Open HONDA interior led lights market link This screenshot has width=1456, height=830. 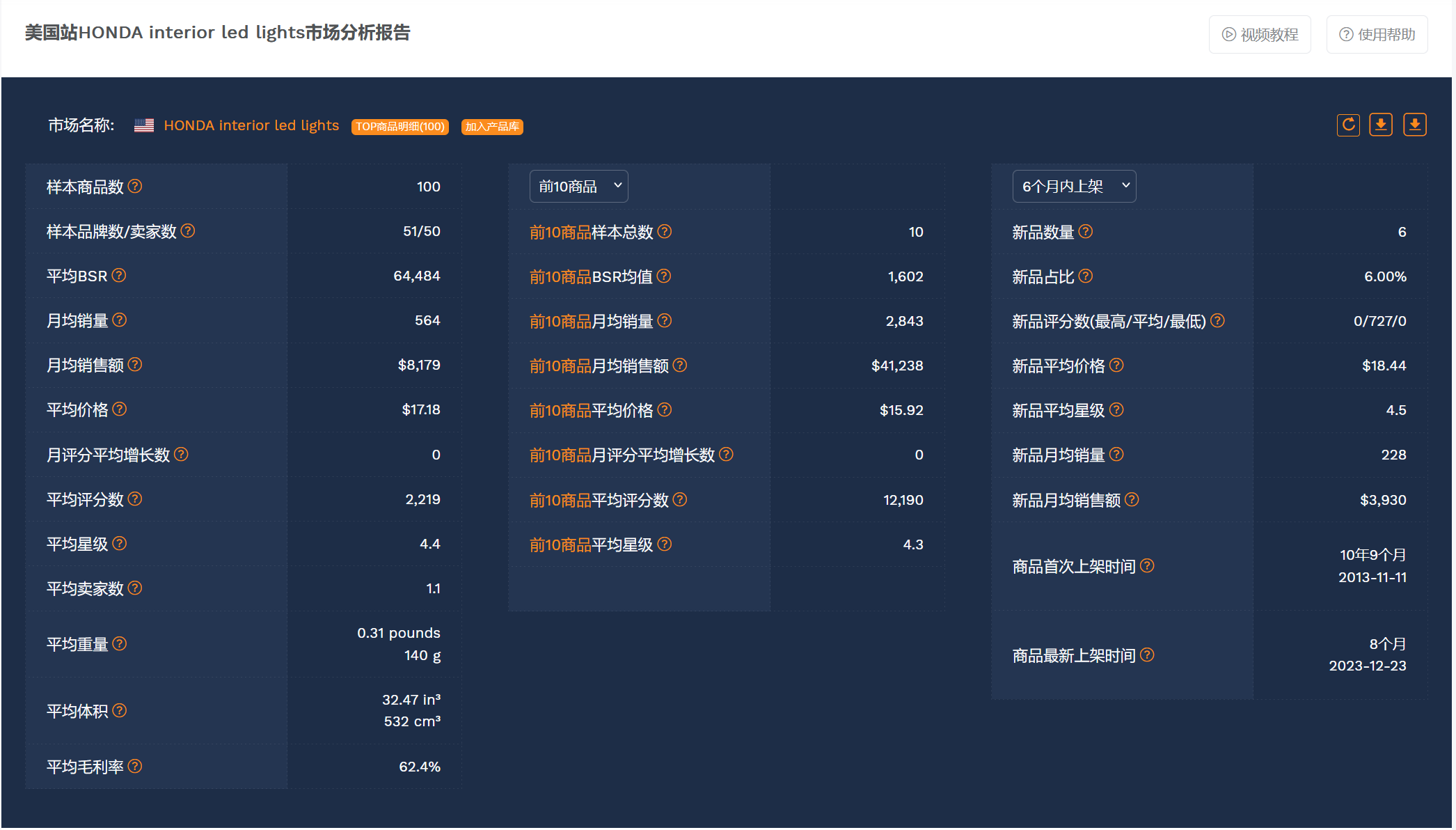point(251,125)
